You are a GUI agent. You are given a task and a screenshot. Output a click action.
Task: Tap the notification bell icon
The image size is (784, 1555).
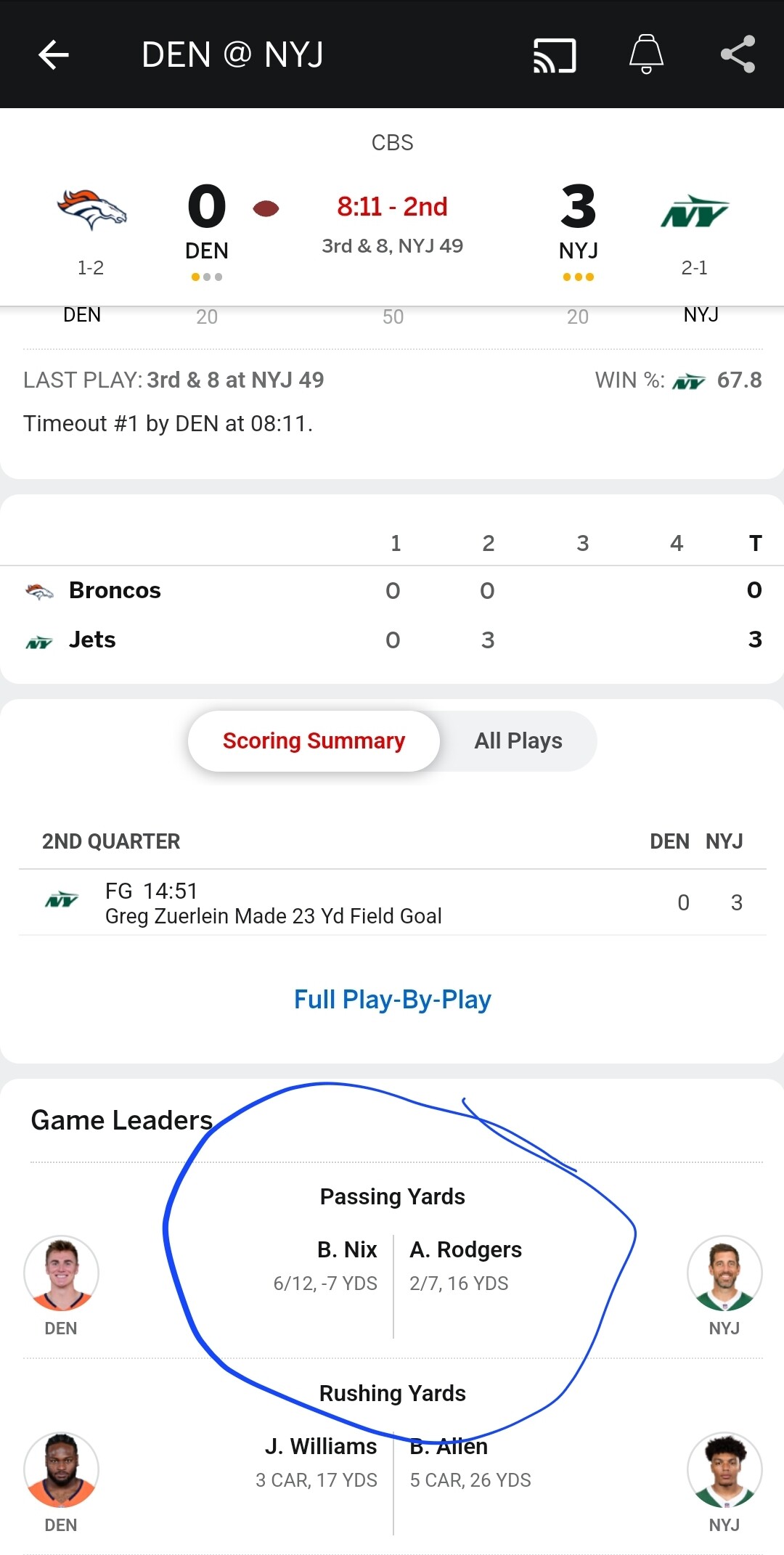coord(646,54)
